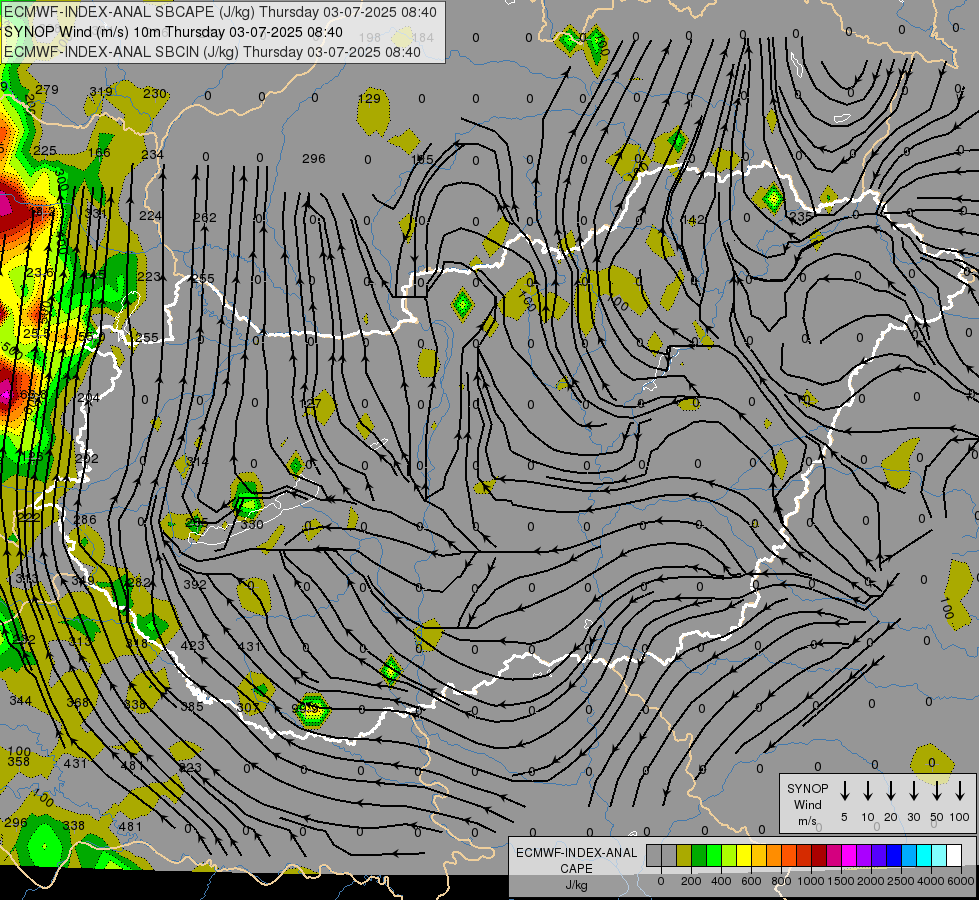Click the 50 m/s wind arrow in legend
The image size is (979, 900).
937,791
